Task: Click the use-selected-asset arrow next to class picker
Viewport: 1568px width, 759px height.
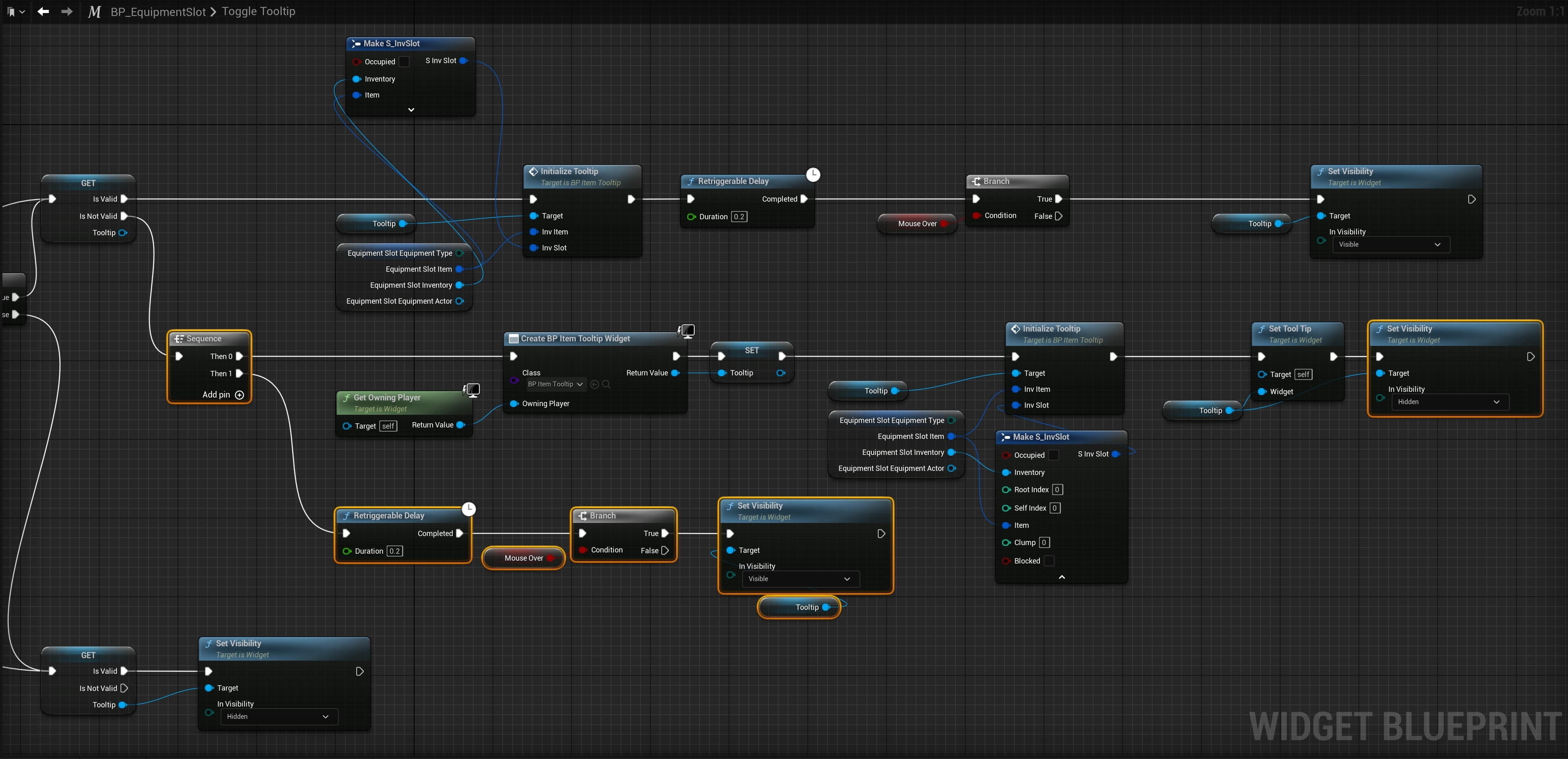Action: pos(594,384)
